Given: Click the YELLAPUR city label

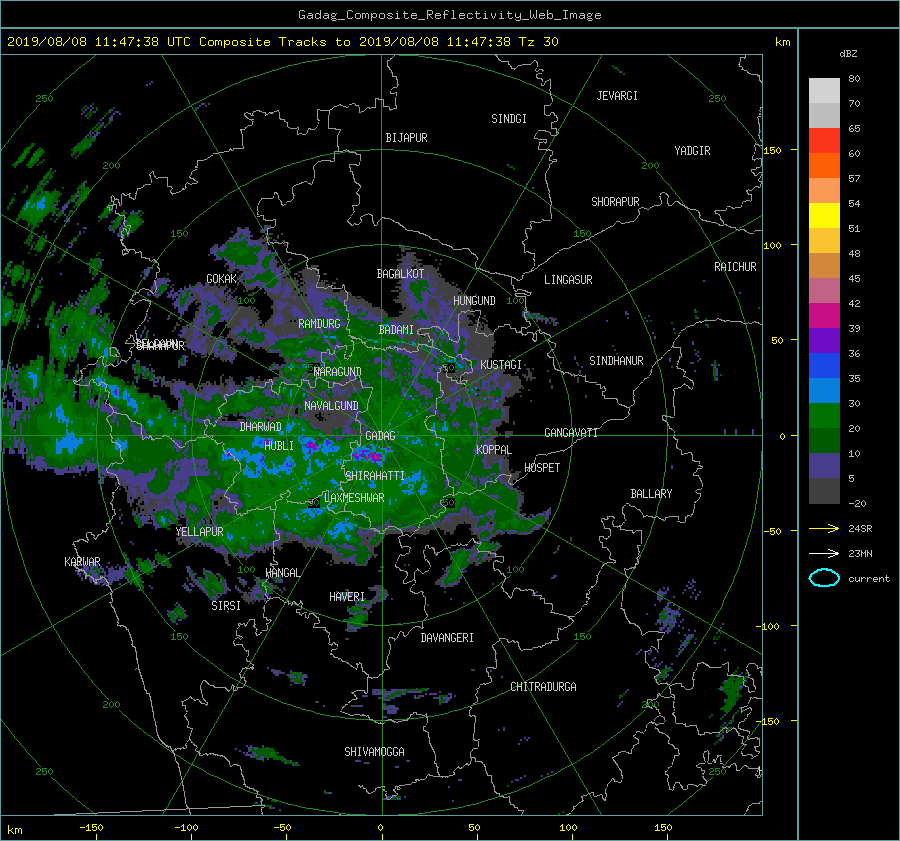Looking at the screenshot, I should (x=199, y=532).
